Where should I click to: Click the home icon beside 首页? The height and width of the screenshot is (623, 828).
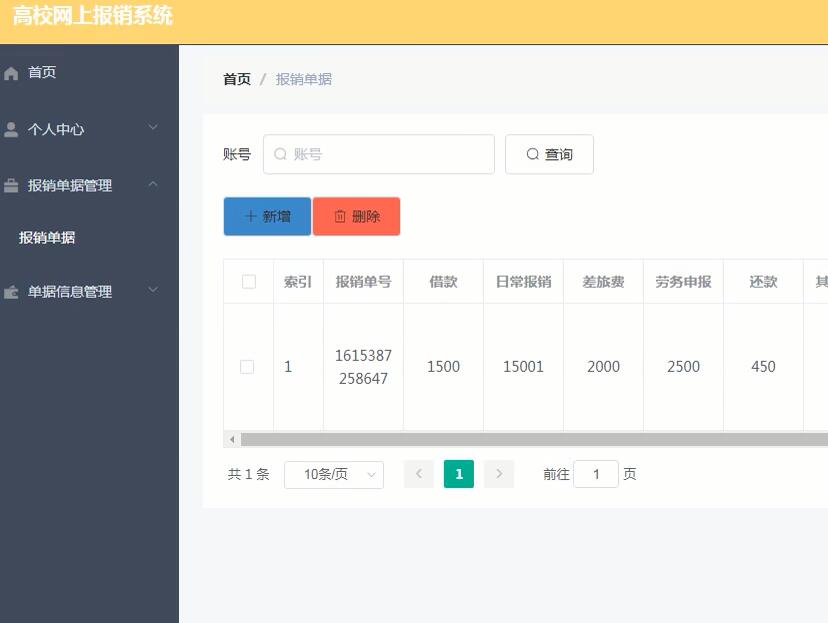(x=11, y=72)
